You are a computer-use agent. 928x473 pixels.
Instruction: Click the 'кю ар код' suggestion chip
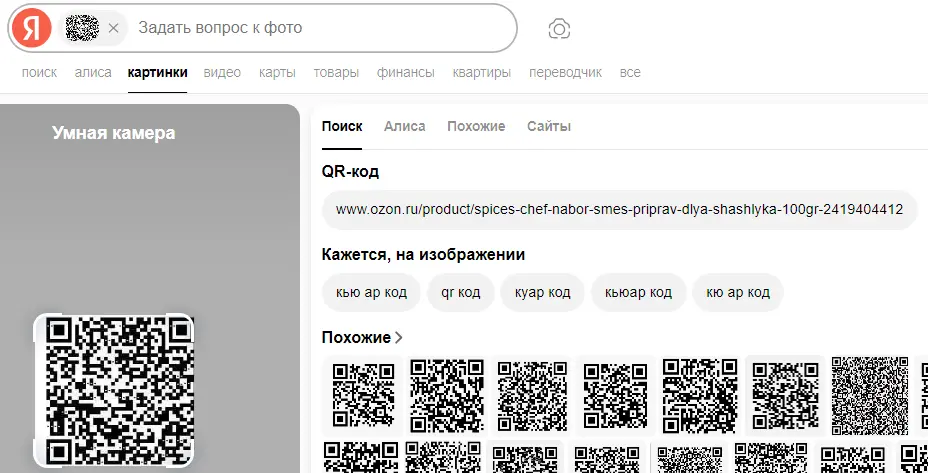[738, 292]
